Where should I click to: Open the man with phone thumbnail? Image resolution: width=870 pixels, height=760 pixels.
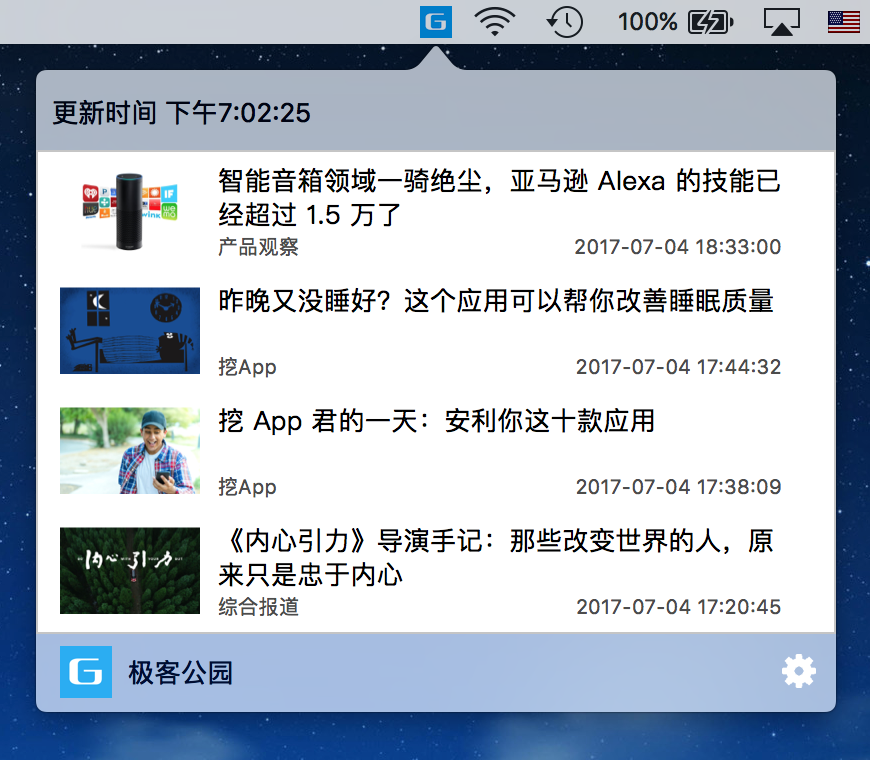pos(130,450)
